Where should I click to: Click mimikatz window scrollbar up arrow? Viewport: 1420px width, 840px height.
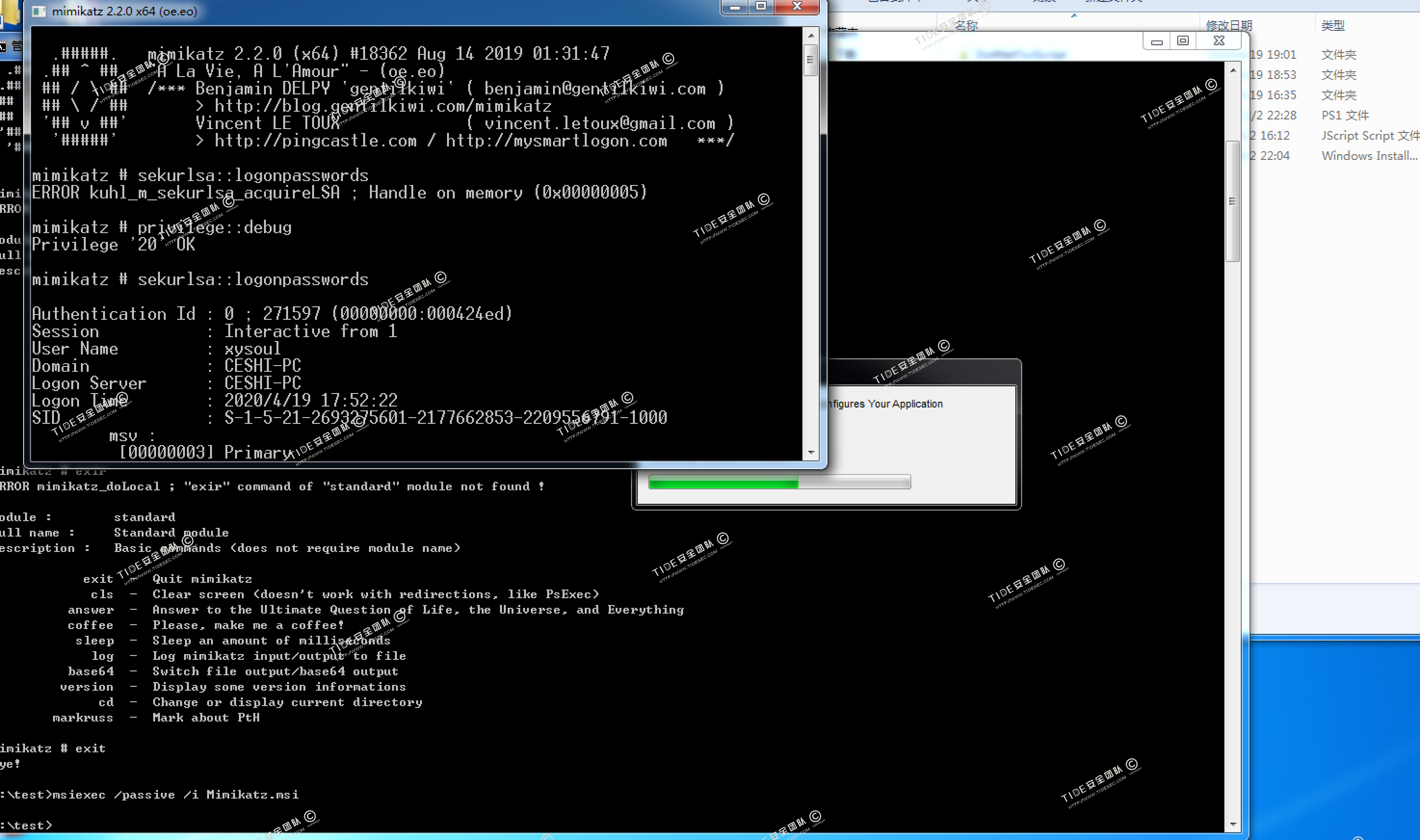(811, 36)
